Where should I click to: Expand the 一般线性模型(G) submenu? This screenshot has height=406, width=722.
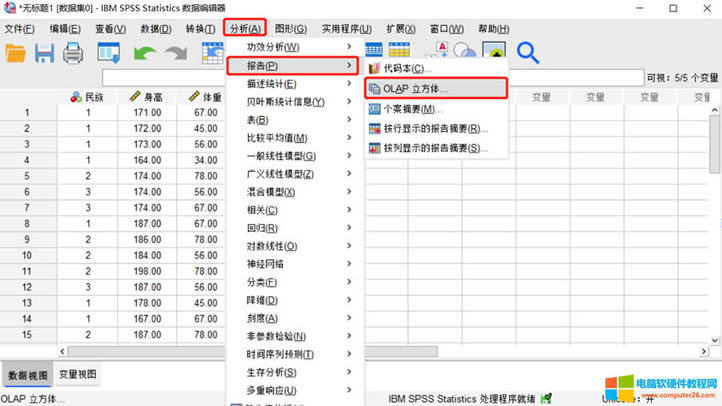pyautogui.click(x=349, y=156)
